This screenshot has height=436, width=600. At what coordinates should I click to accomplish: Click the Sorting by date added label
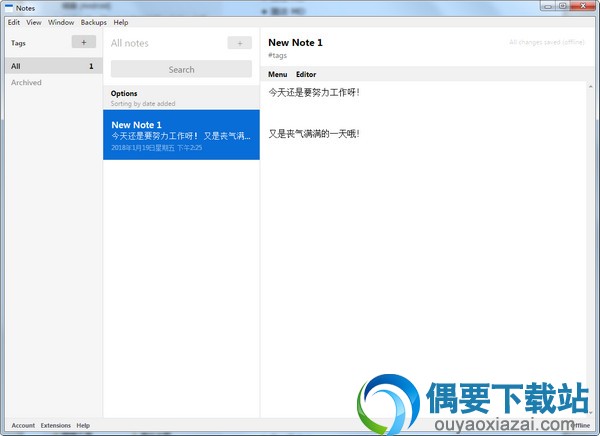point(143,103)
